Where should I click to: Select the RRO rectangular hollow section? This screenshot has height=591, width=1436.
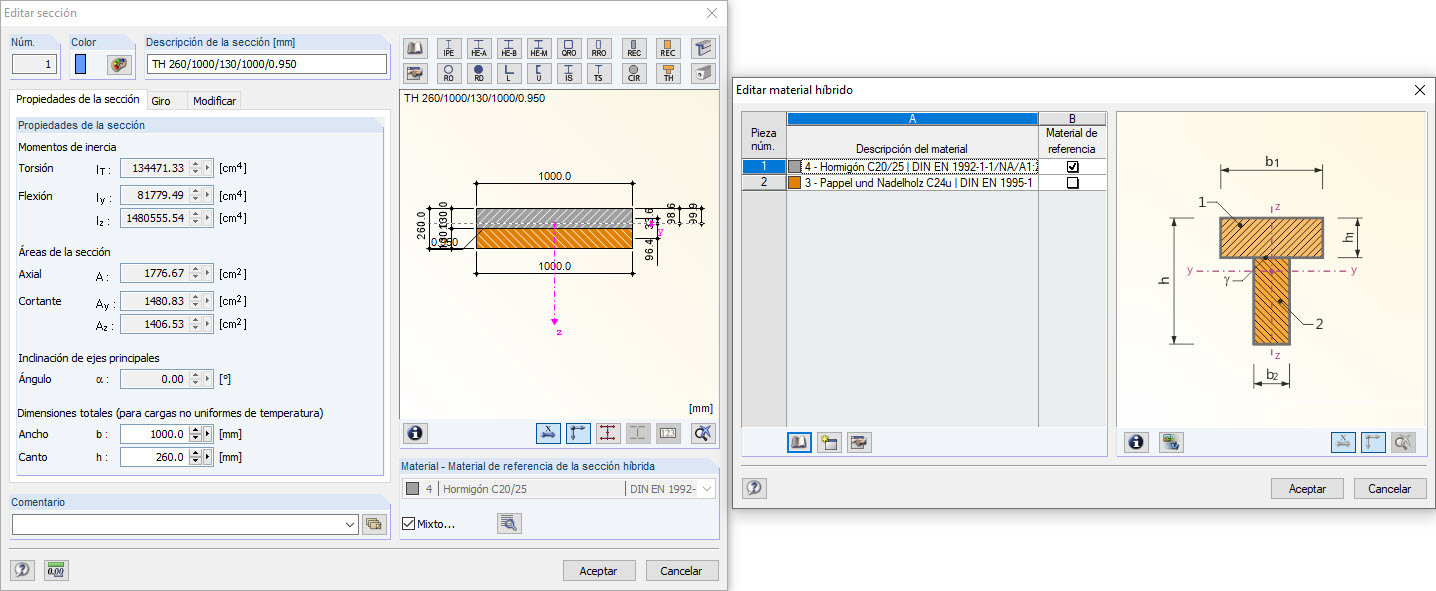(599, 48)
